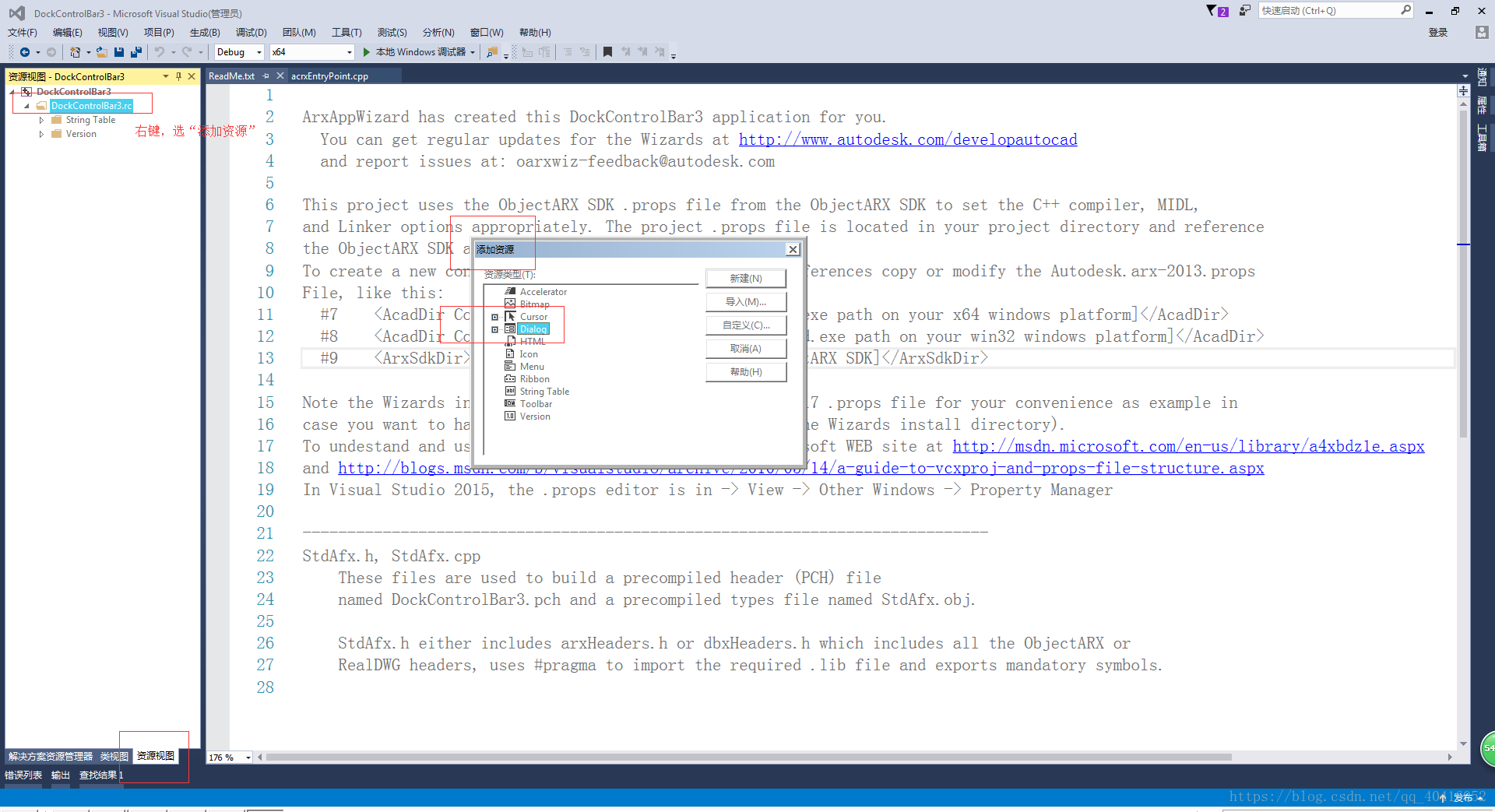Click the Accelerator resource type icon

click(510, 291)
